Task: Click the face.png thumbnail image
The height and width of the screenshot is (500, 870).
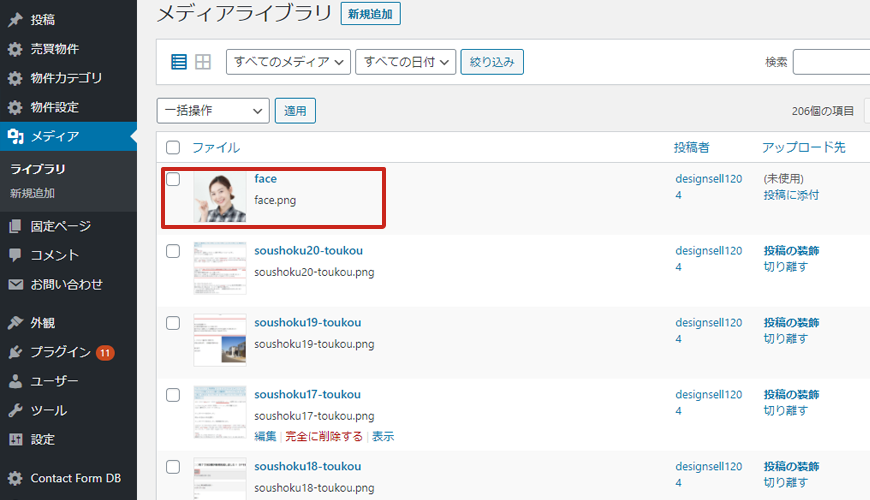Action: (x=219, y=197)
